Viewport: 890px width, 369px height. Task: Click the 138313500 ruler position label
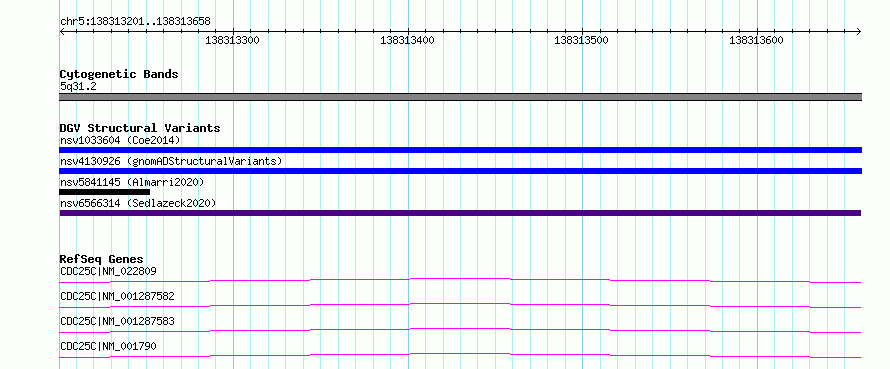[x=582, y=40]
